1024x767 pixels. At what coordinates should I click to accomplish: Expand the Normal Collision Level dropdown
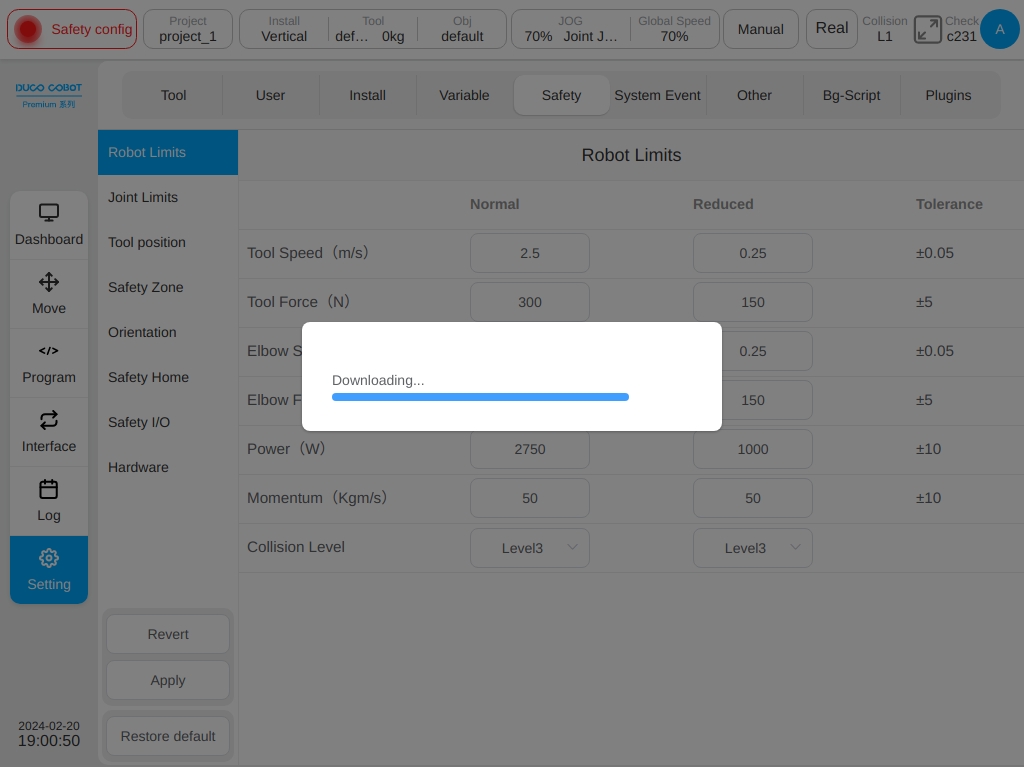tap(530, 547)
